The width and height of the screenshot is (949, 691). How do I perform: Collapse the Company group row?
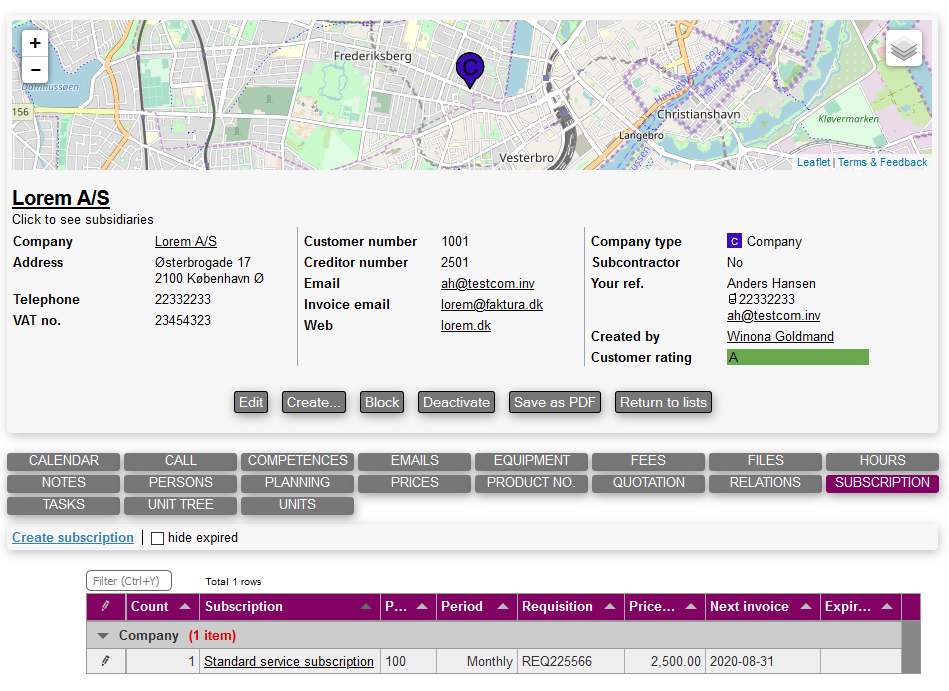tap(103, 636)
